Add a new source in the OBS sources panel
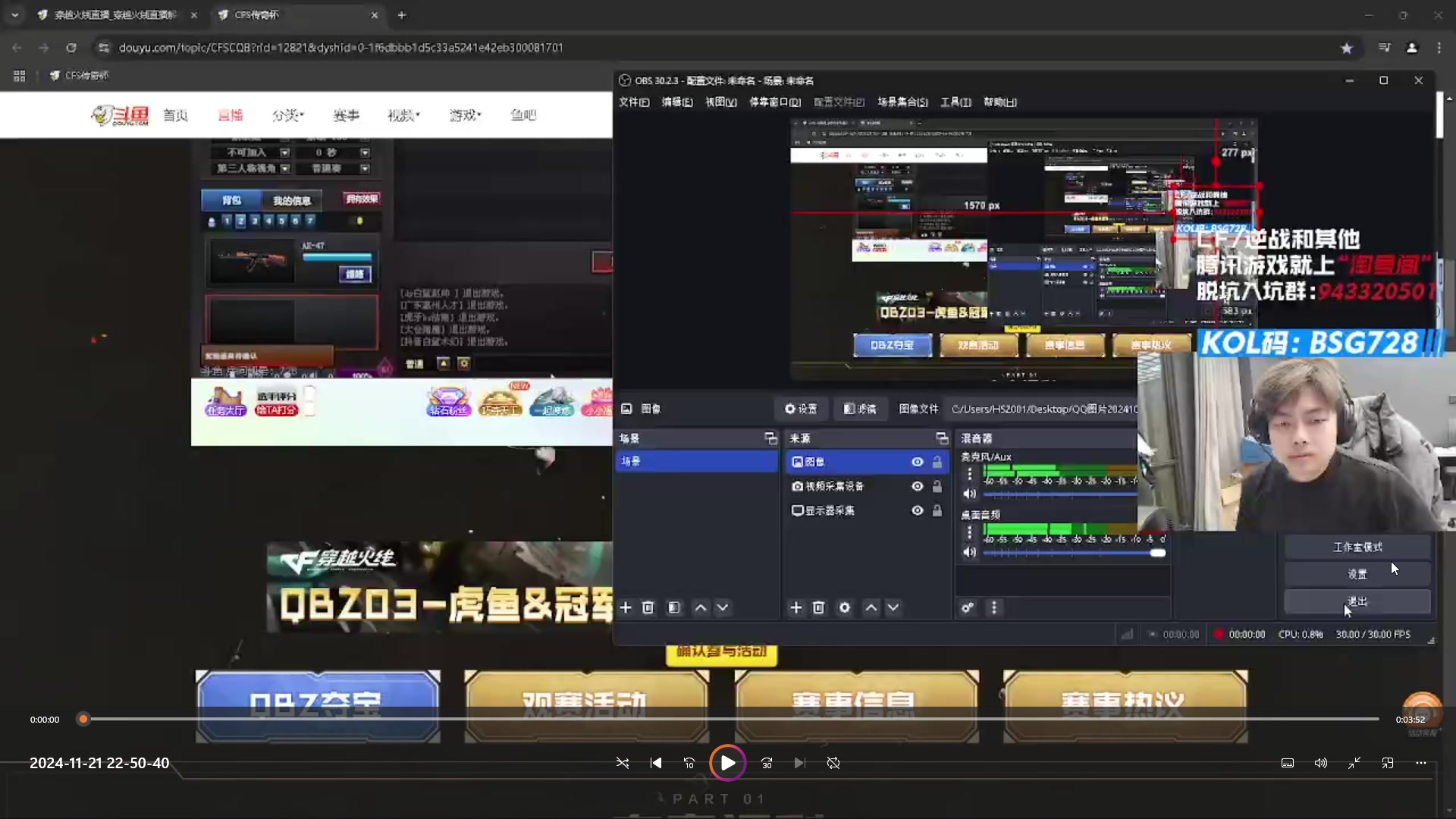Viewport: 1456px width, 819px height. coord(795,607)
